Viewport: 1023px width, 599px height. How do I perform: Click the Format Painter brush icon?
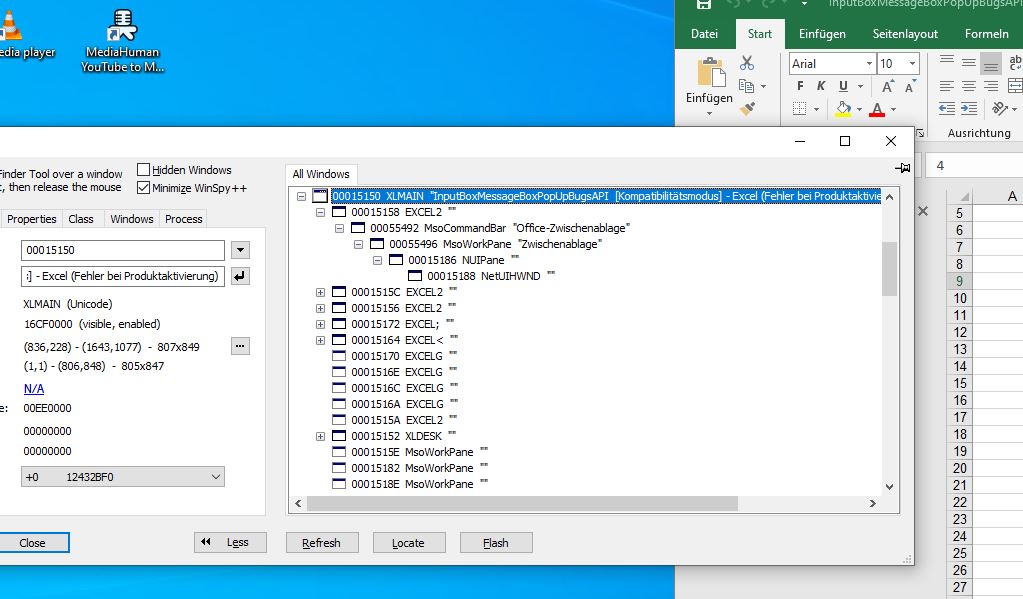[748, 108]
